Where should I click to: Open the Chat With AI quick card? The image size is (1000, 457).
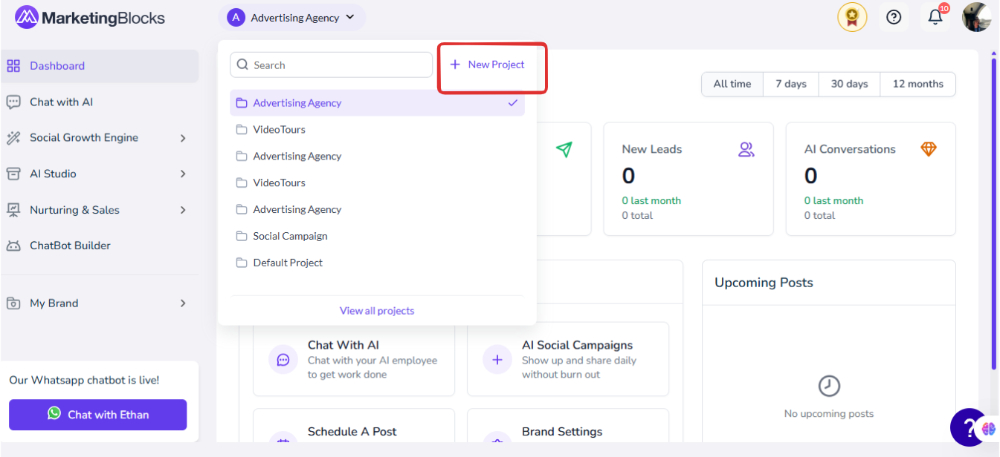(354, 359)
